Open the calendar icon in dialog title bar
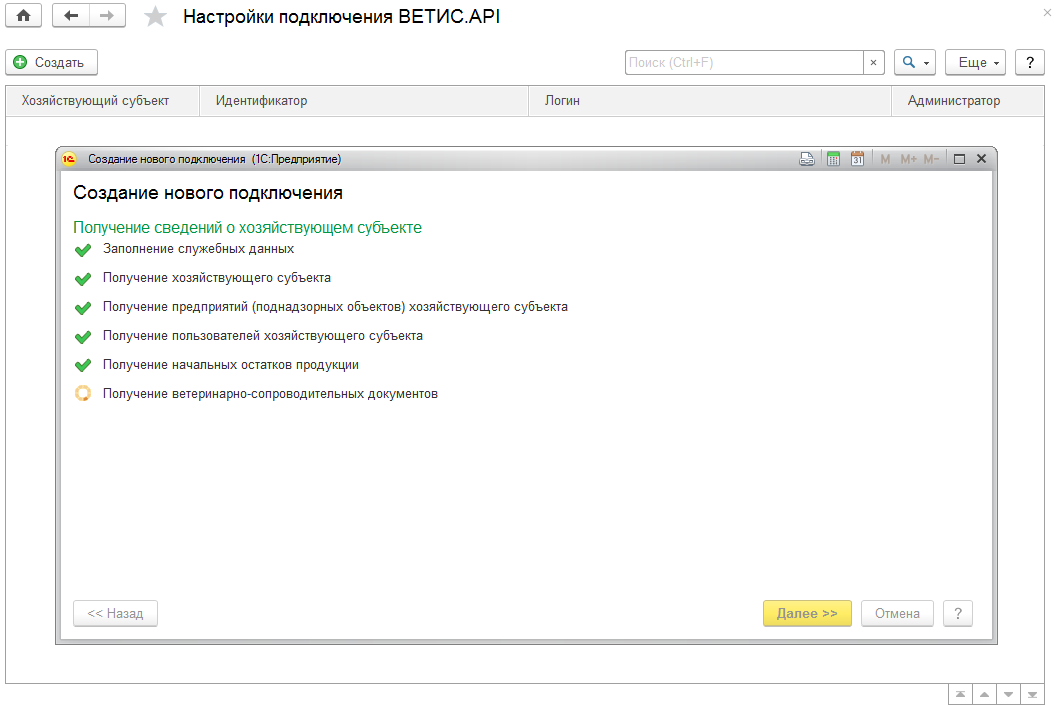Screen dimensions: 1056x707 pos(857,159)
